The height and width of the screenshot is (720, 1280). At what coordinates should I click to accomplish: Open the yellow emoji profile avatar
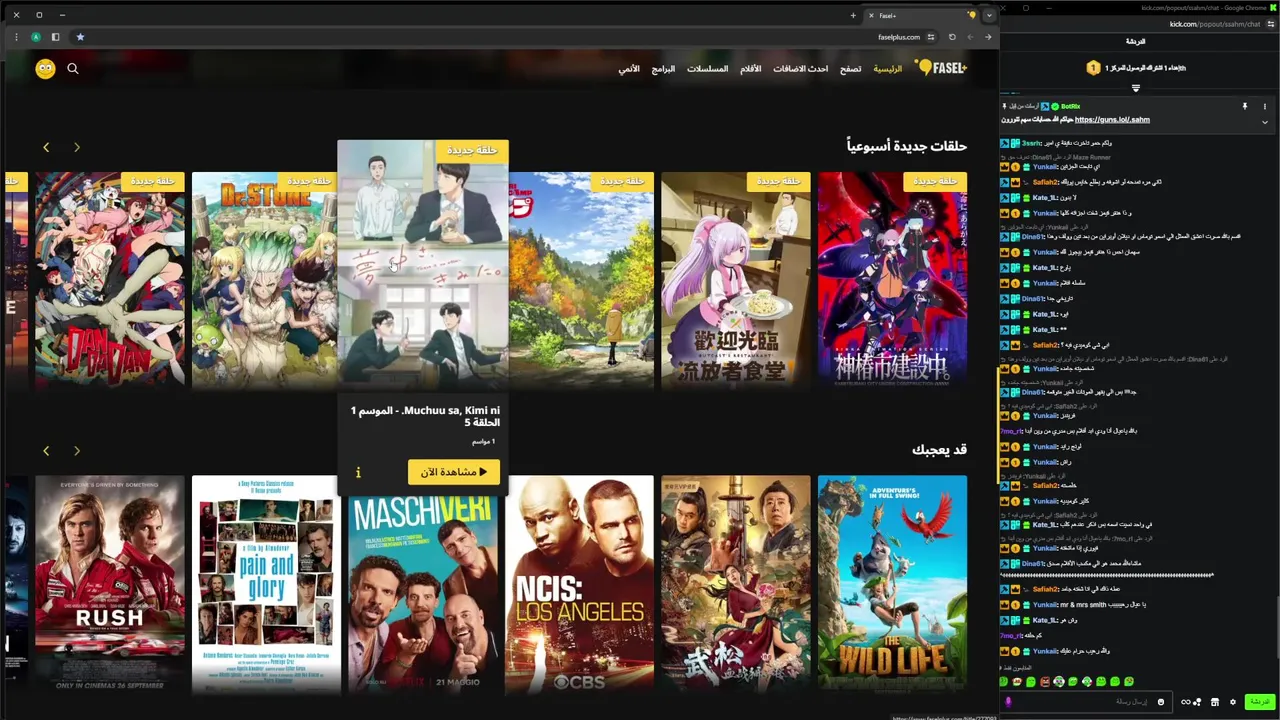tap(45, 69)
